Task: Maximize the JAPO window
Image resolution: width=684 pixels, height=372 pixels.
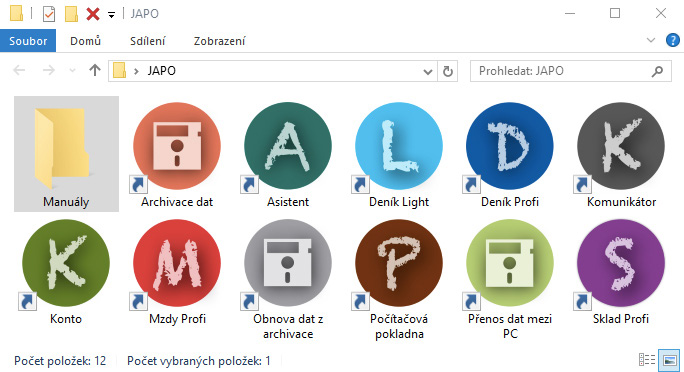Action: (x=615, y=14)
